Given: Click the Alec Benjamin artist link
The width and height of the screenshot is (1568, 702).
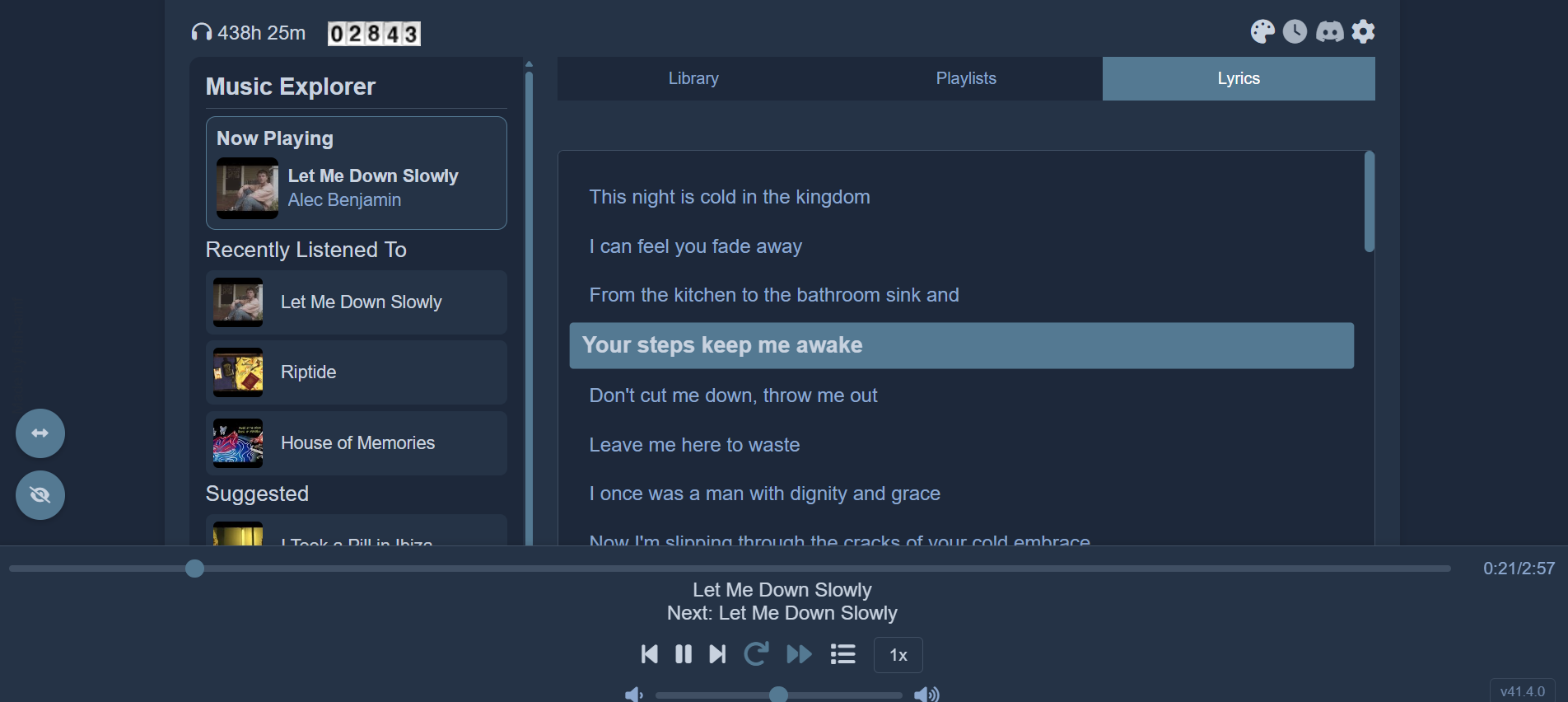Looking at the screenshot, I should point(344,200).
